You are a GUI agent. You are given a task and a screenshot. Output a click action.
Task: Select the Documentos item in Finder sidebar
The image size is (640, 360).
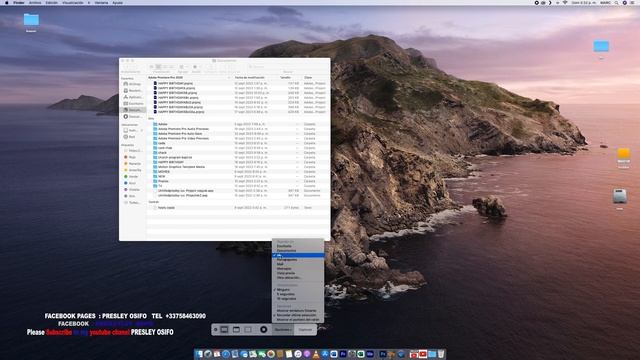(x=133, y=110)
